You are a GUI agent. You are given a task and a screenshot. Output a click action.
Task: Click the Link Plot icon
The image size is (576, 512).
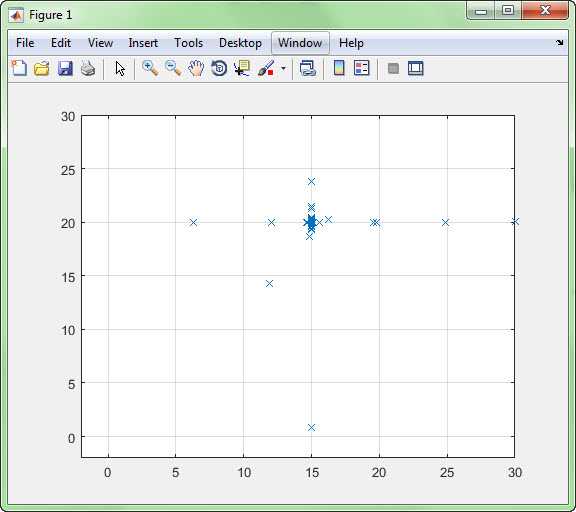tap(307, 68)
